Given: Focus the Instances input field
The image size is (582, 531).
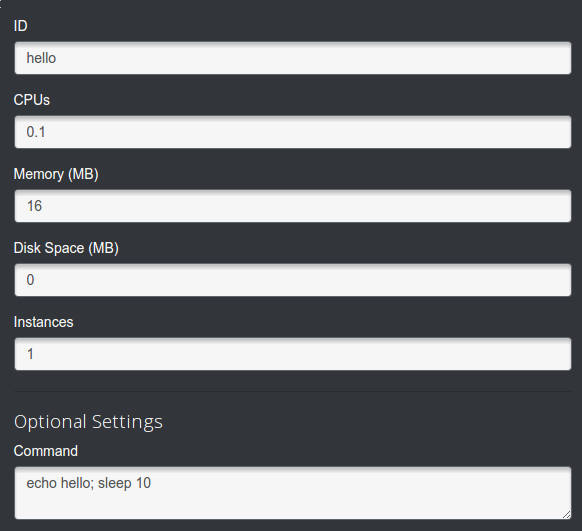Looking at the screenshot, I should (x=293, y=354).
